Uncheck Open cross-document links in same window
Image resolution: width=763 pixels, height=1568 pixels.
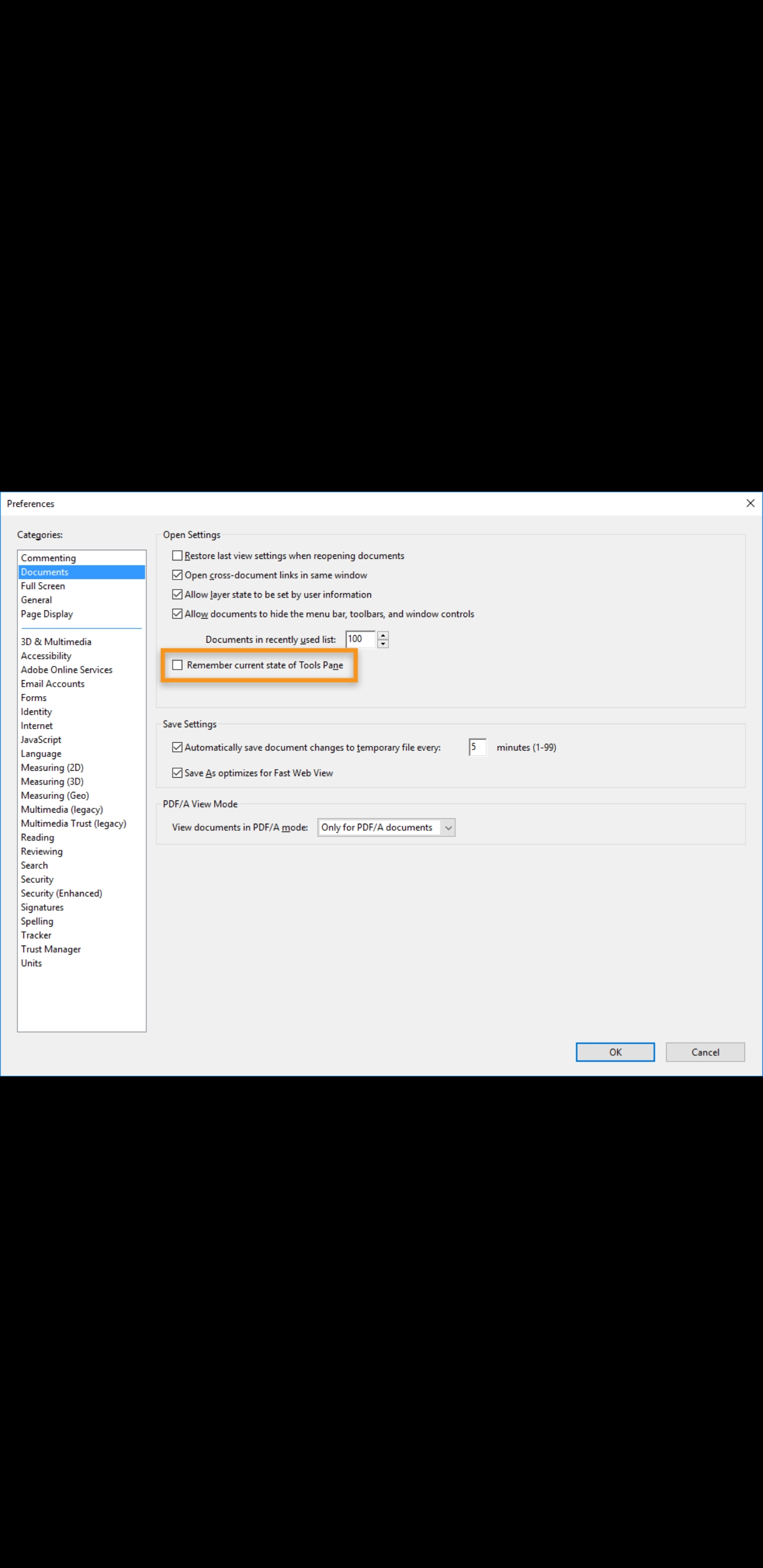point(177,575)
